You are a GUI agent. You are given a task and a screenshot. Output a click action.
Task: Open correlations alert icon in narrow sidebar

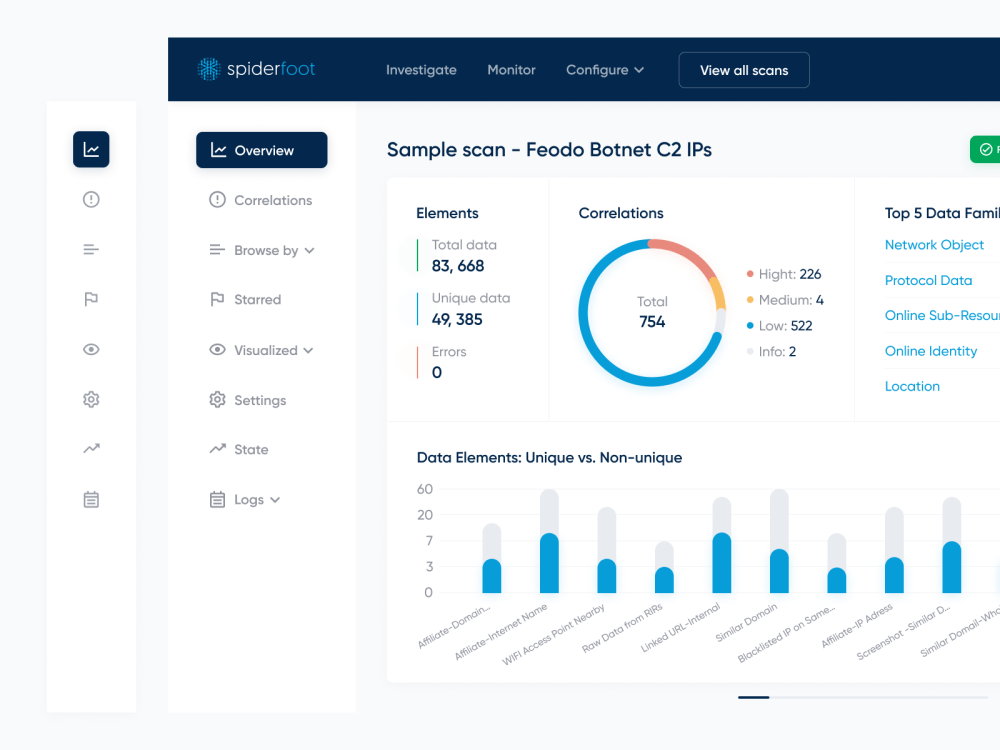point(91,200)
